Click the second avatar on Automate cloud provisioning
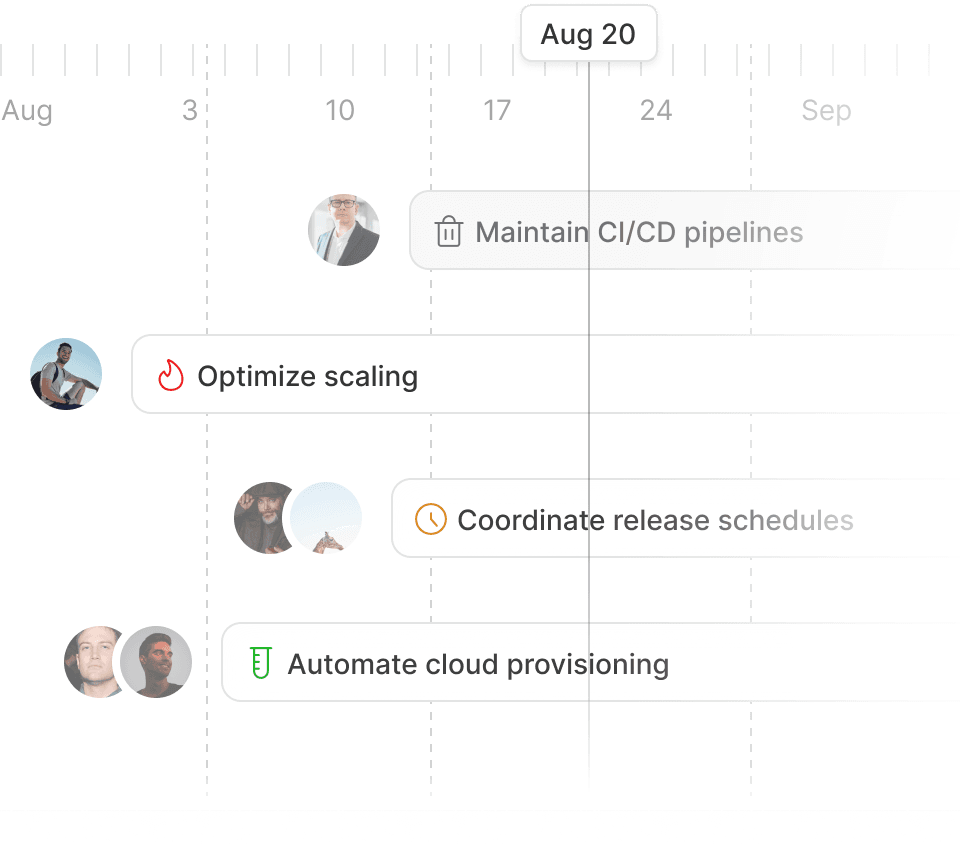The image size is (960, 844). click(157, 662)
